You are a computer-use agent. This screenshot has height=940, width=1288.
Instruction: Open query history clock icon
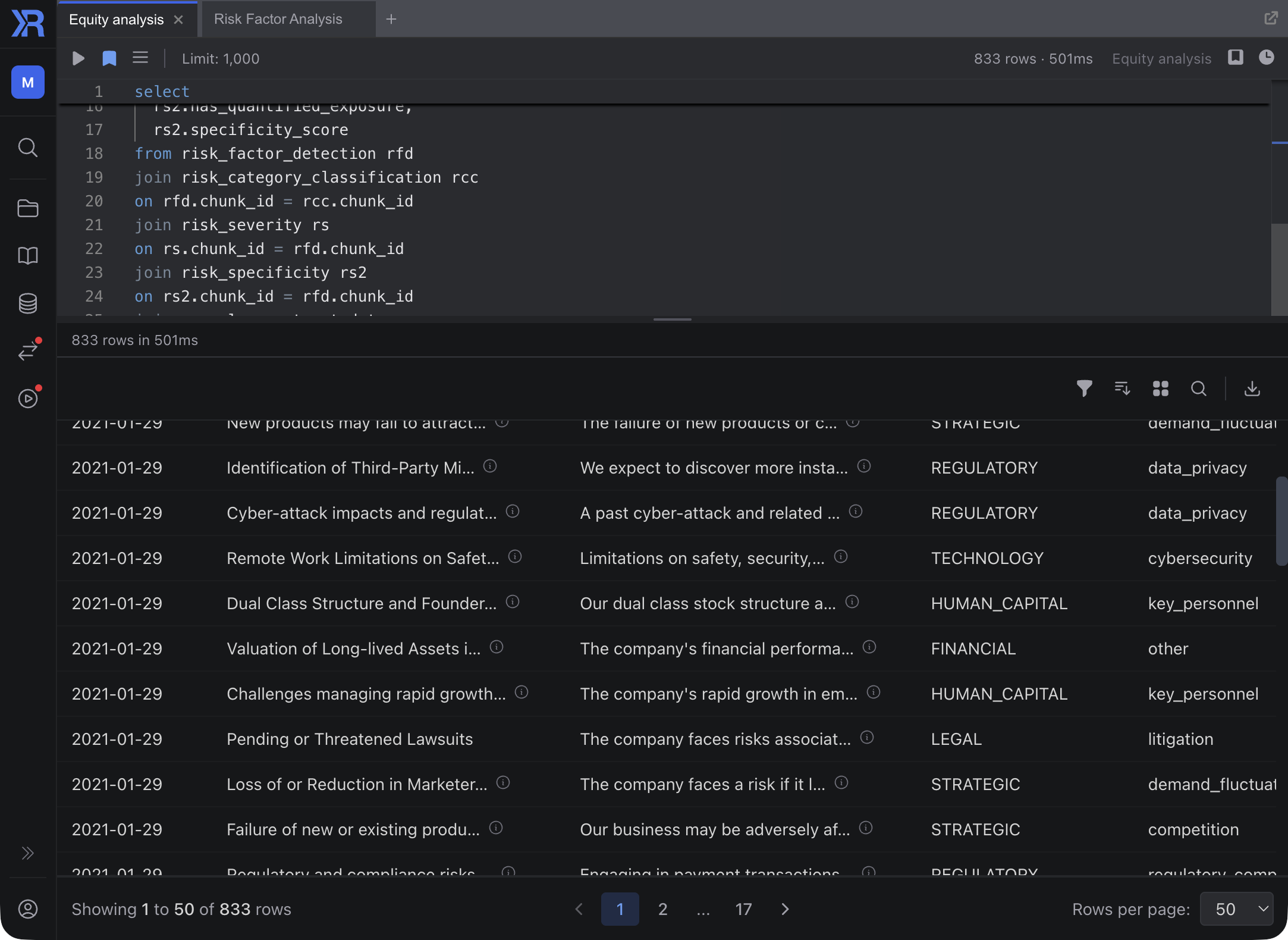point(1266,58)
